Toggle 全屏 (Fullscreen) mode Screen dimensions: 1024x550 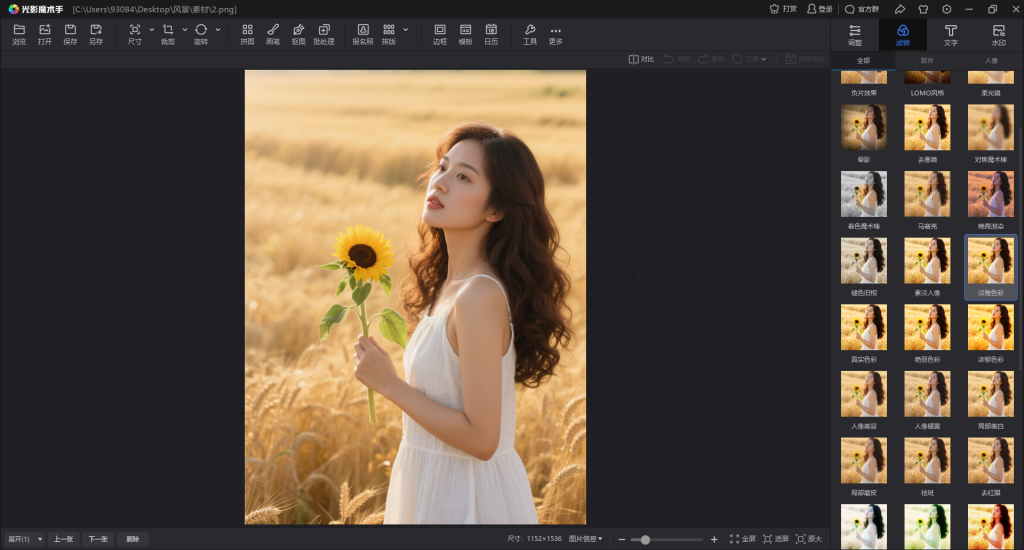click(742, 539)
